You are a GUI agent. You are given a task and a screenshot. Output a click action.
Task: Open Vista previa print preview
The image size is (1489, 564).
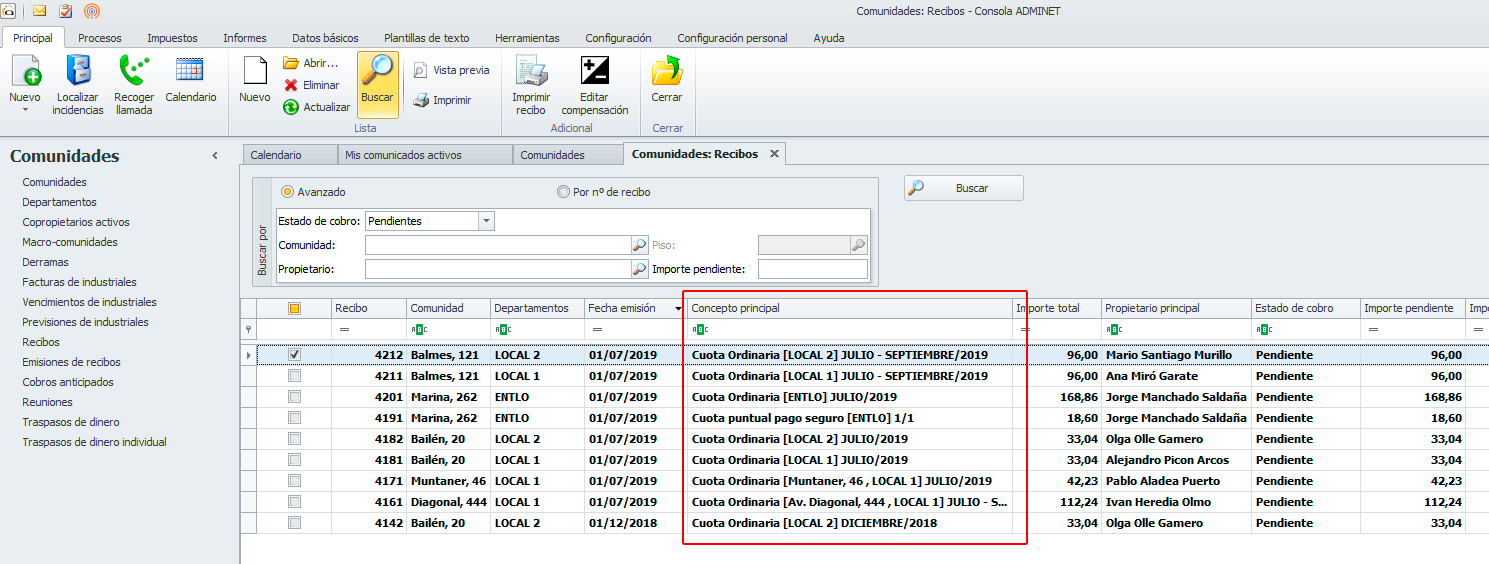451,70
